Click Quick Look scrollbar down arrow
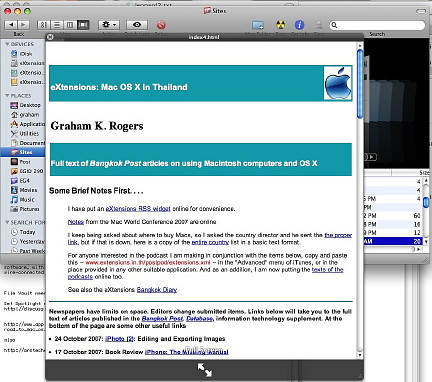This screenshot has height=382, width=432. [360, 355]
